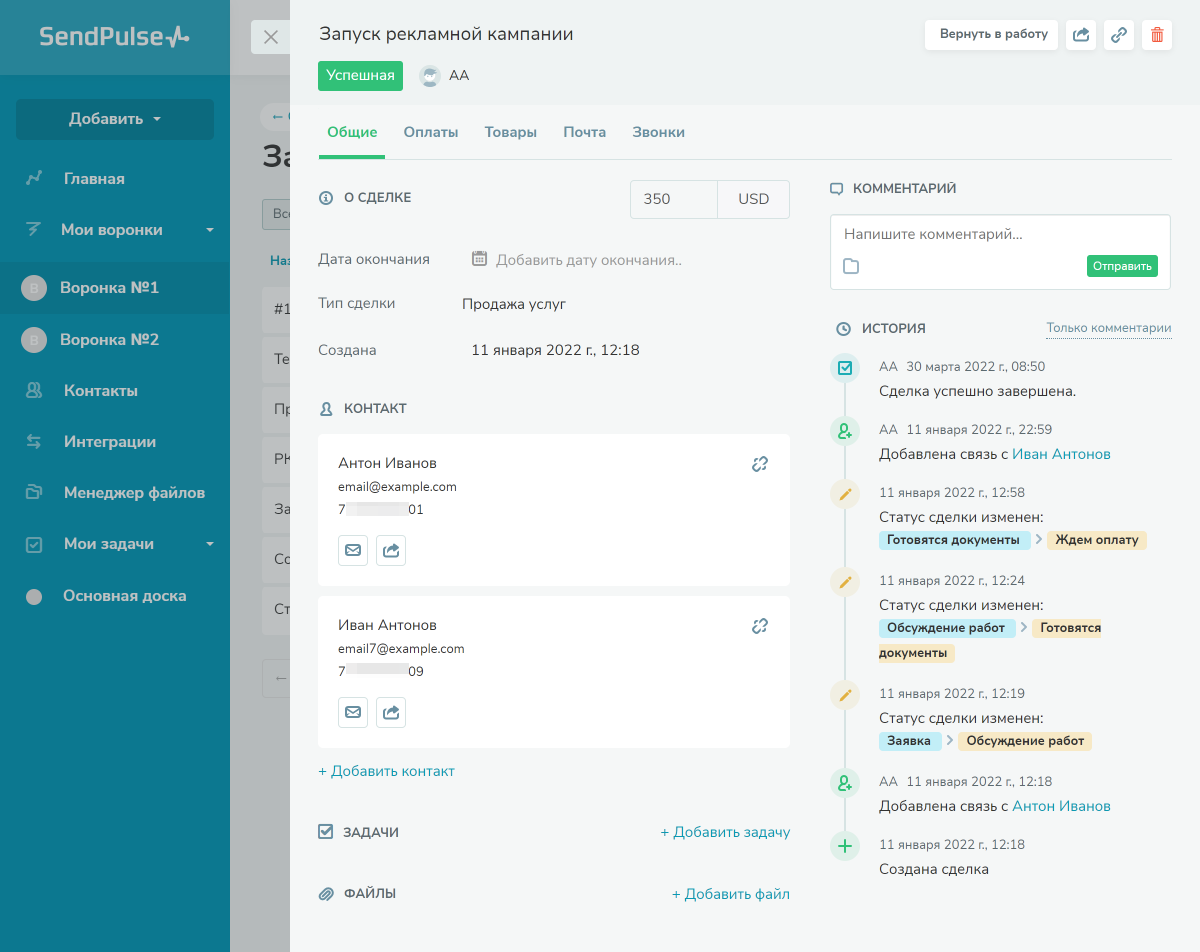
Task: Click the Успешная status badge
Action: click(360, 76)
